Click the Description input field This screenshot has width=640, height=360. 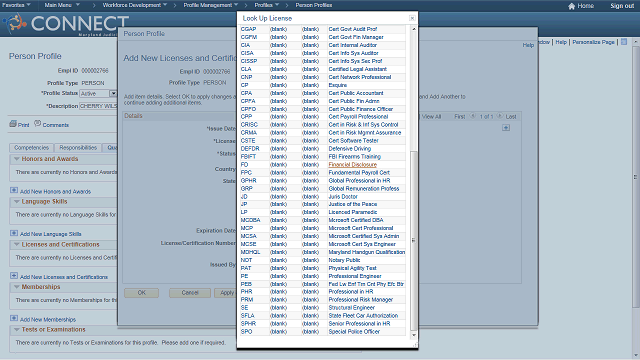[98, 106]
